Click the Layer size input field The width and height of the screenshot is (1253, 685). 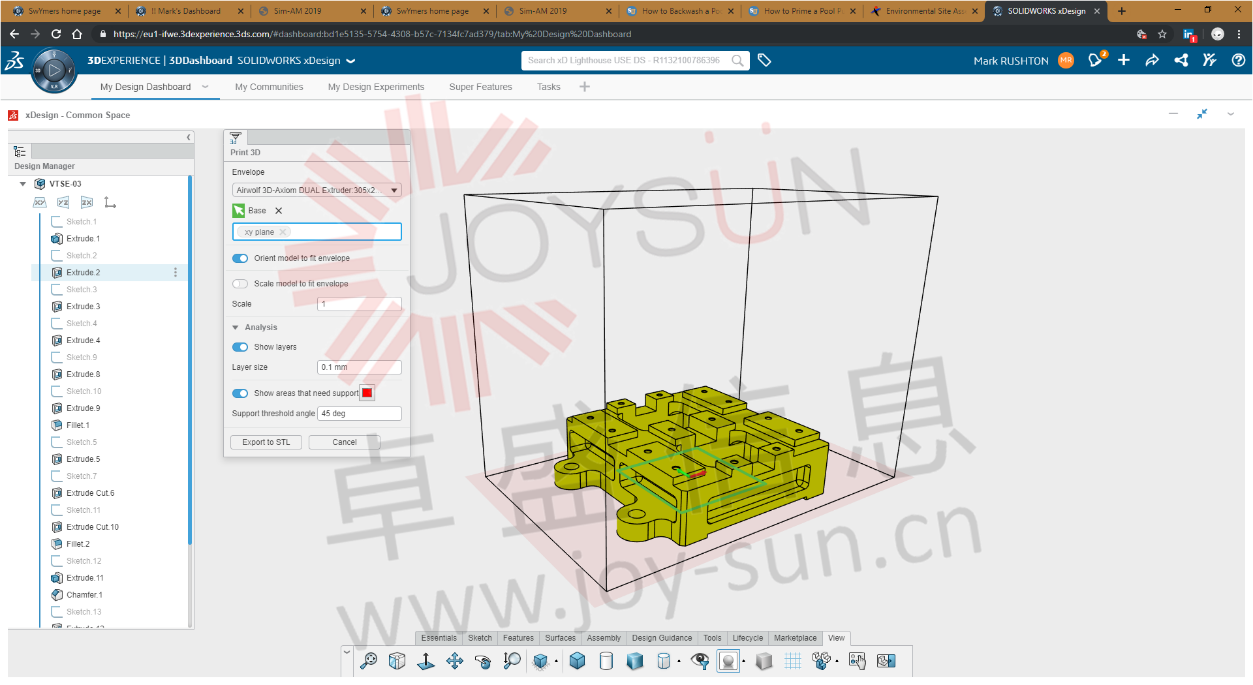click(359, 367)
